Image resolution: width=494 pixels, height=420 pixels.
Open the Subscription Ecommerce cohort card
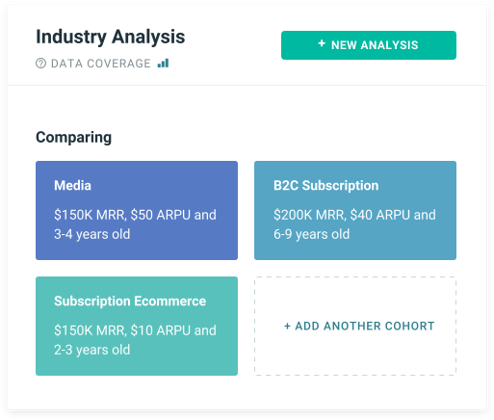click(137, 326)
